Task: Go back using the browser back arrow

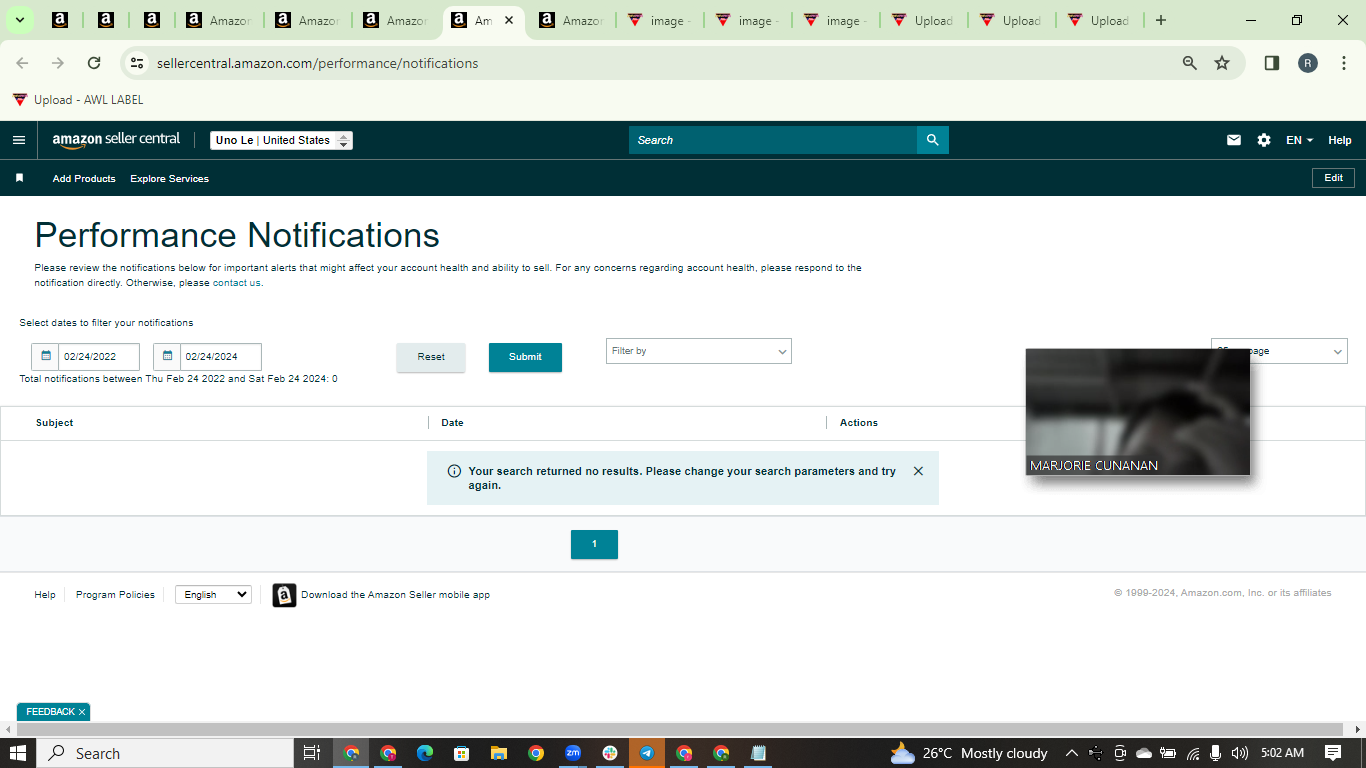Action: coord(22,63)
